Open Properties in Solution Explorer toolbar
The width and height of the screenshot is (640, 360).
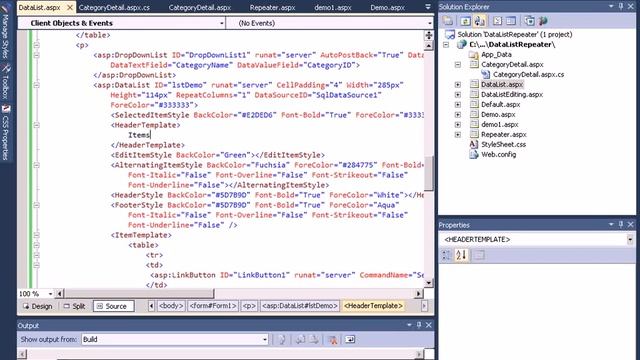click(x=448, y=21)
